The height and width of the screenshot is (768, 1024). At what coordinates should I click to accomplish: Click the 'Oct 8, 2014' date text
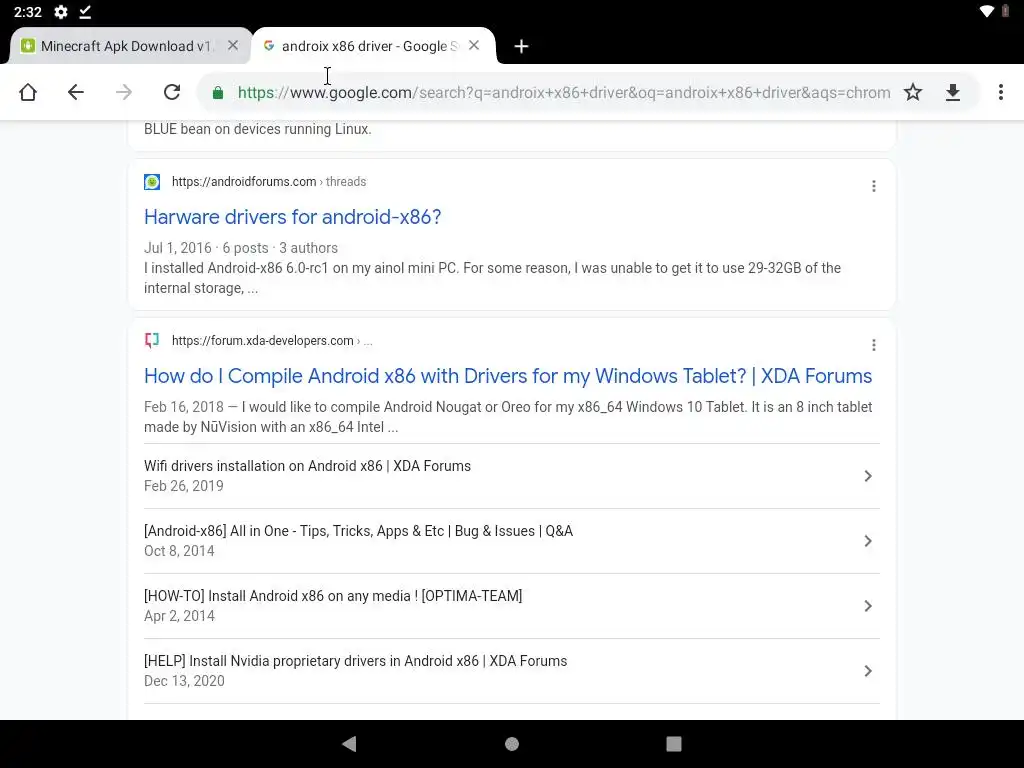[x=179, y=551]
